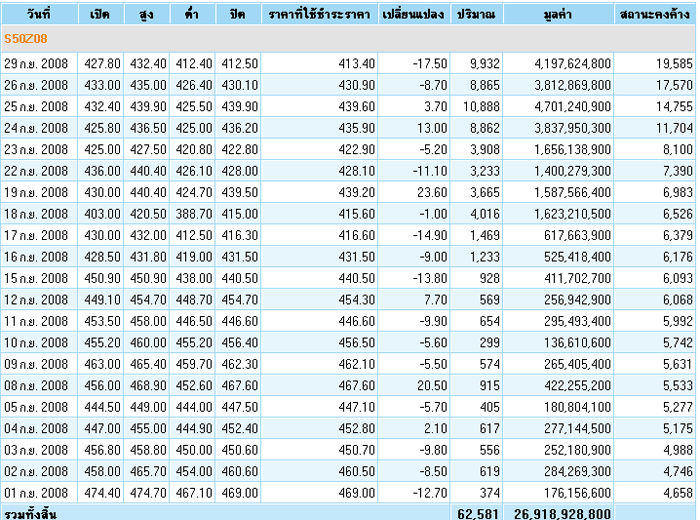Viewport: 700px width, 520px height.
Task: Click the value 1,656,138,900
Action: pos(573,150)
